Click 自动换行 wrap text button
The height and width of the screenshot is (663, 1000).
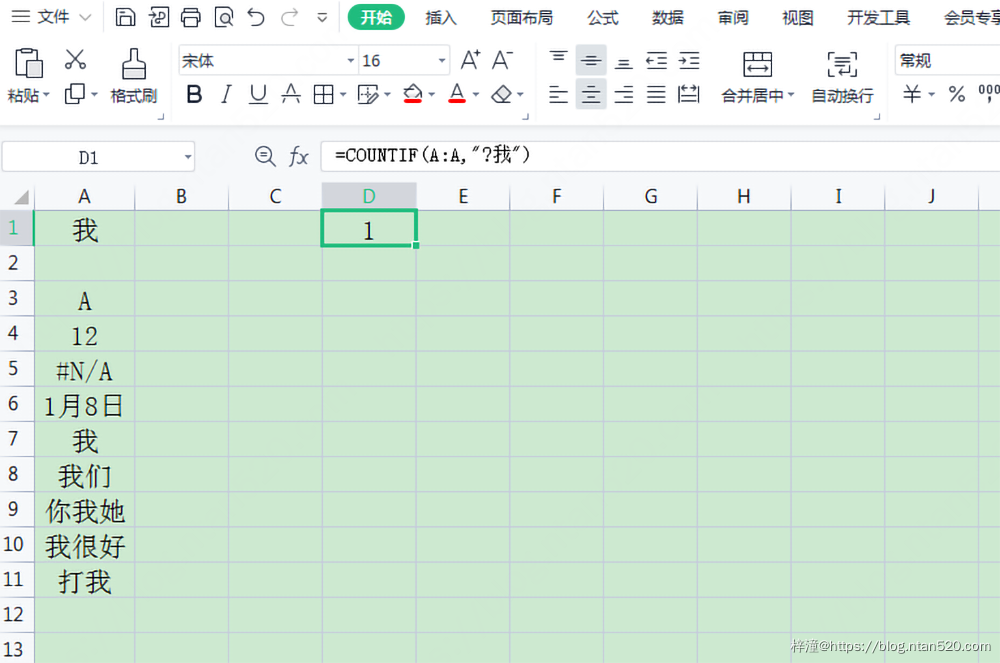pos(842,78)
